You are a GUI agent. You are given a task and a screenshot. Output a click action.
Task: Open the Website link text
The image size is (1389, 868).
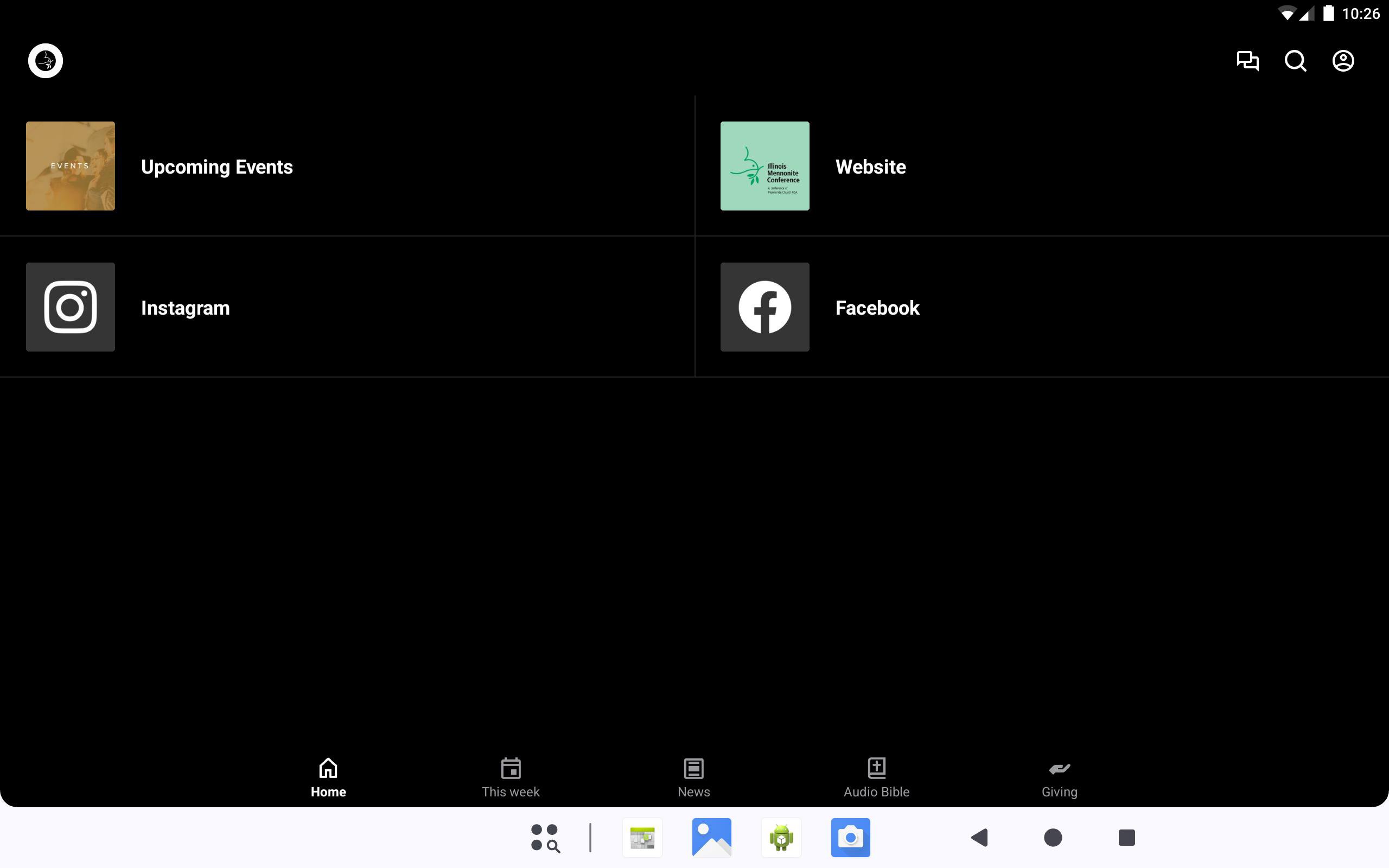[870, 167]
